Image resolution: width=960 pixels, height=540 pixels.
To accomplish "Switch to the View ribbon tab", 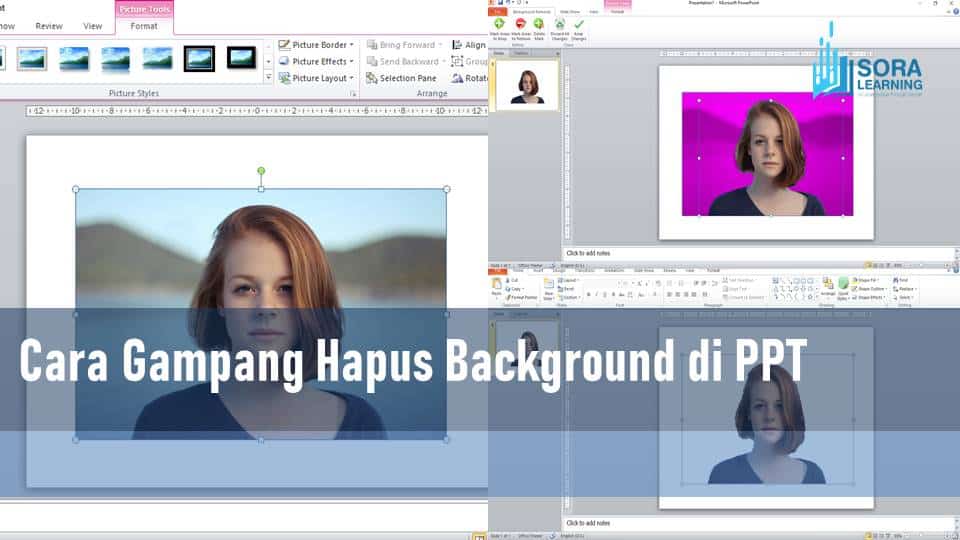I will click(x=92, y=26).
